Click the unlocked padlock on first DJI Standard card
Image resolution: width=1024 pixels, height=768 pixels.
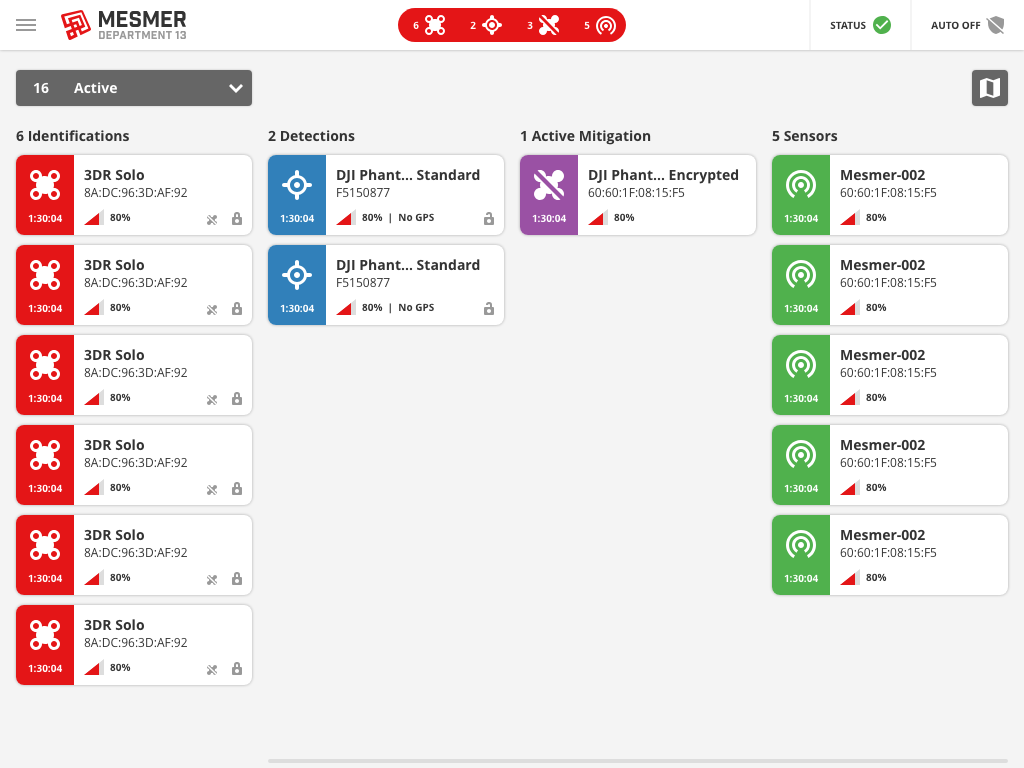click(x=489, y=218)
